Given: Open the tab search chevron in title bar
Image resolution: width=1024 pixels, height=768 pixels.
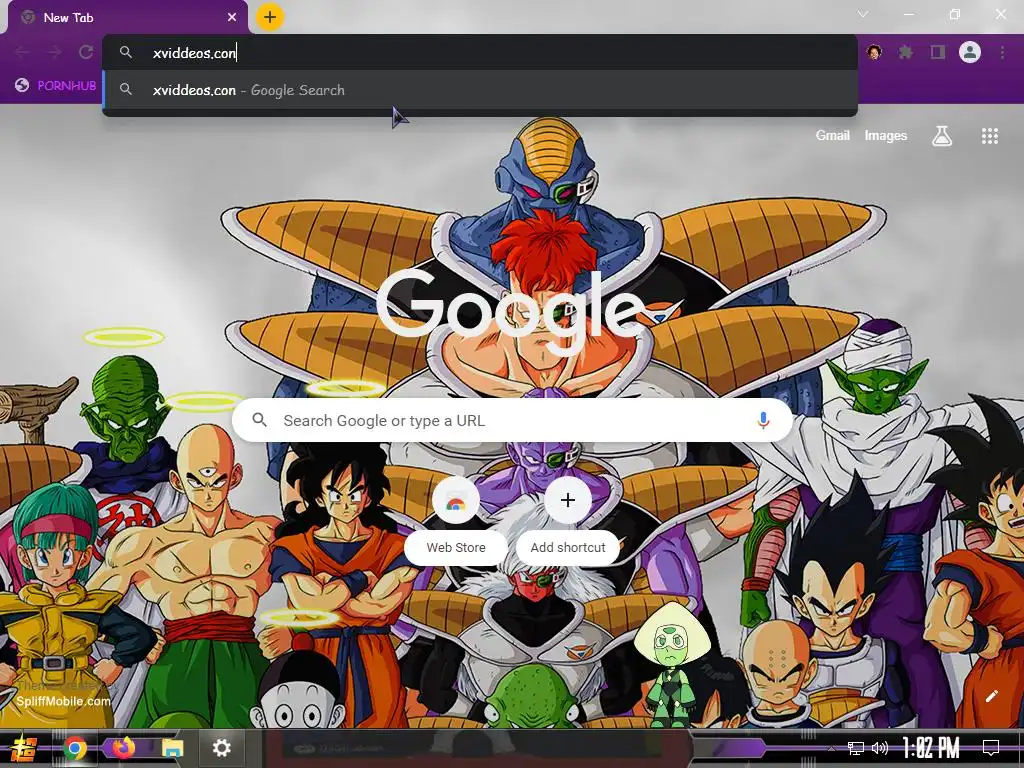Looking at the screenshot, I should [x=863, y=14].
